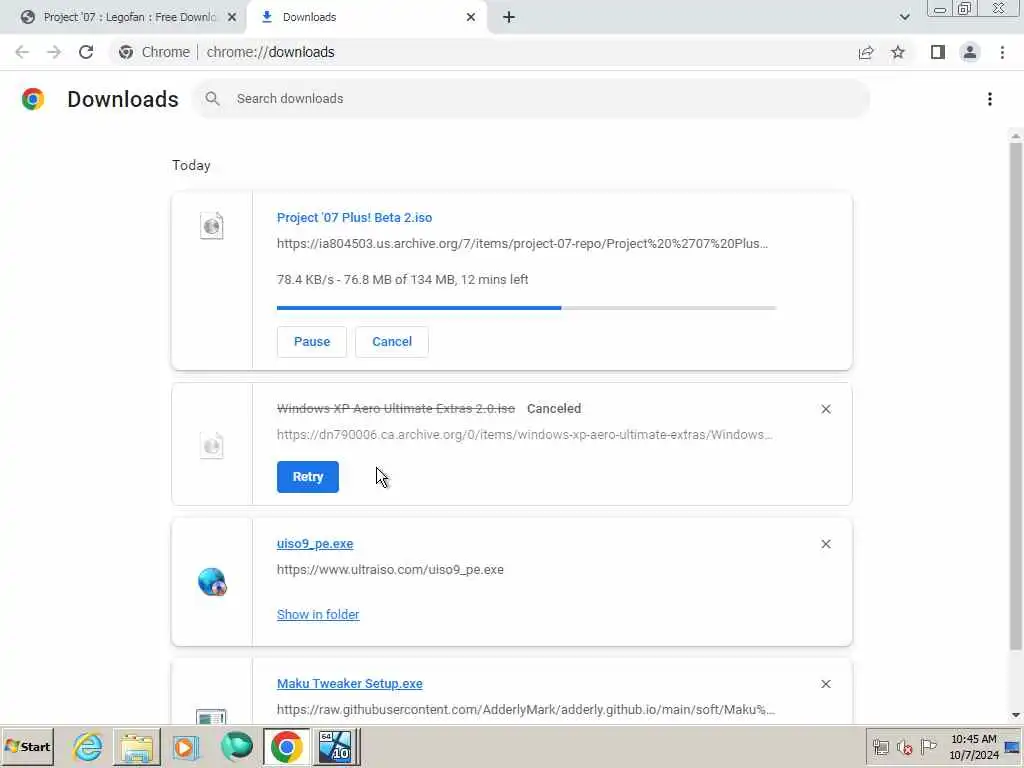Click the search magnifier icon
This screenshot has width=1024, height=768.
(x=212, y=99)
